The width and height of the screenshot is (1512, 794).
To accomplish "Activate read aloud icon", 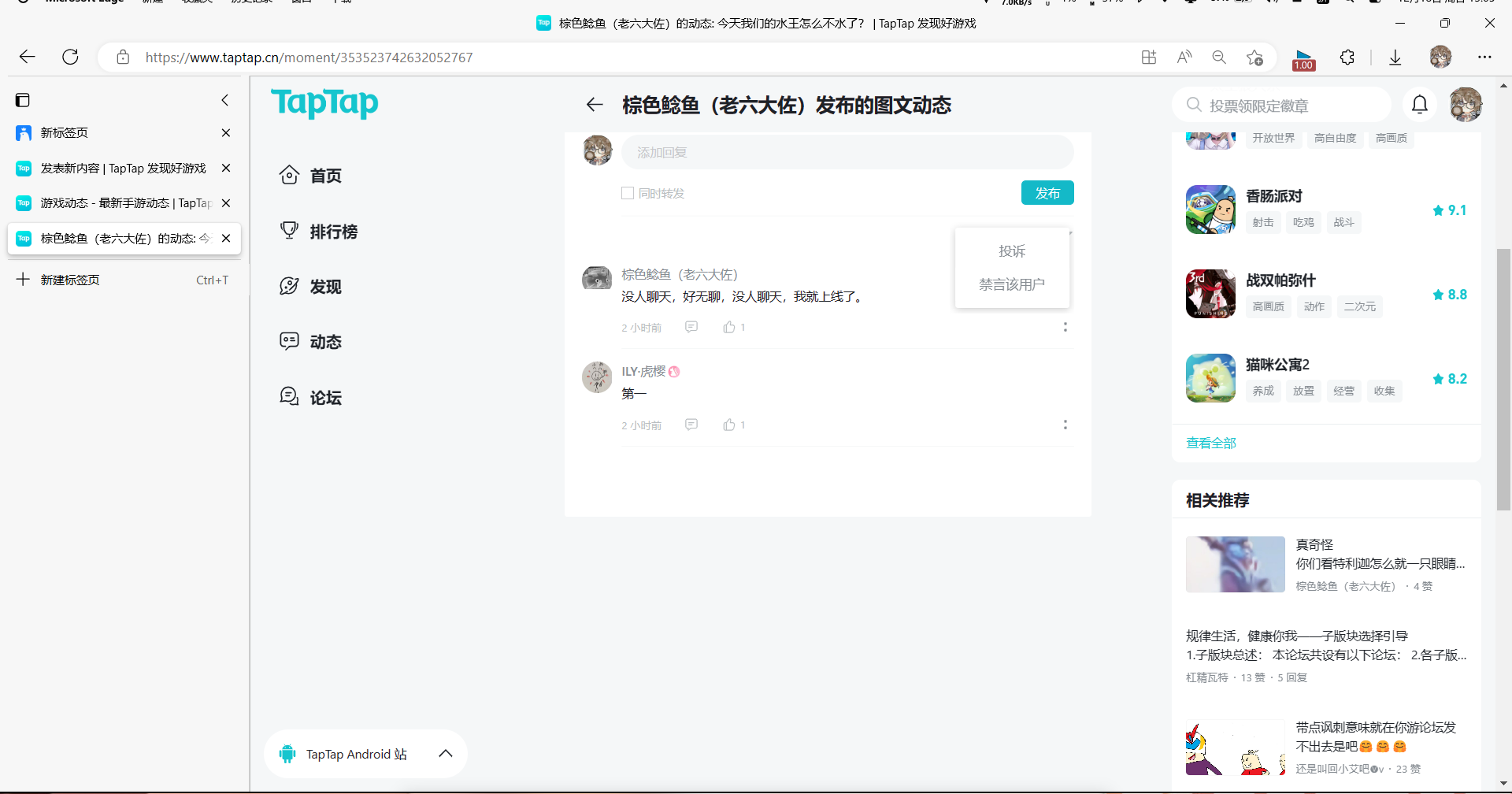I will click(x=1184, y=57).
